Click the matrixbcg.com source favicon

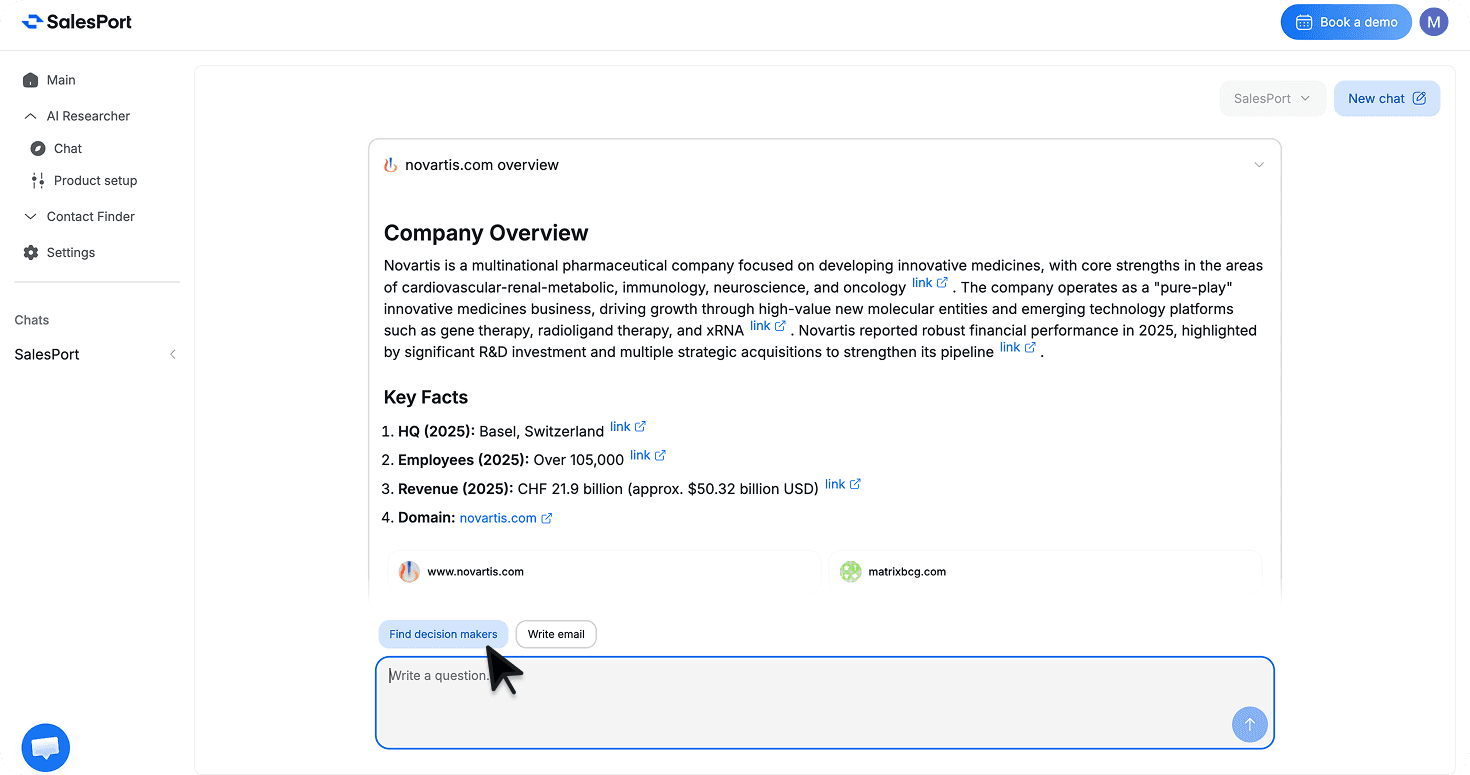[x=850, y=572]
